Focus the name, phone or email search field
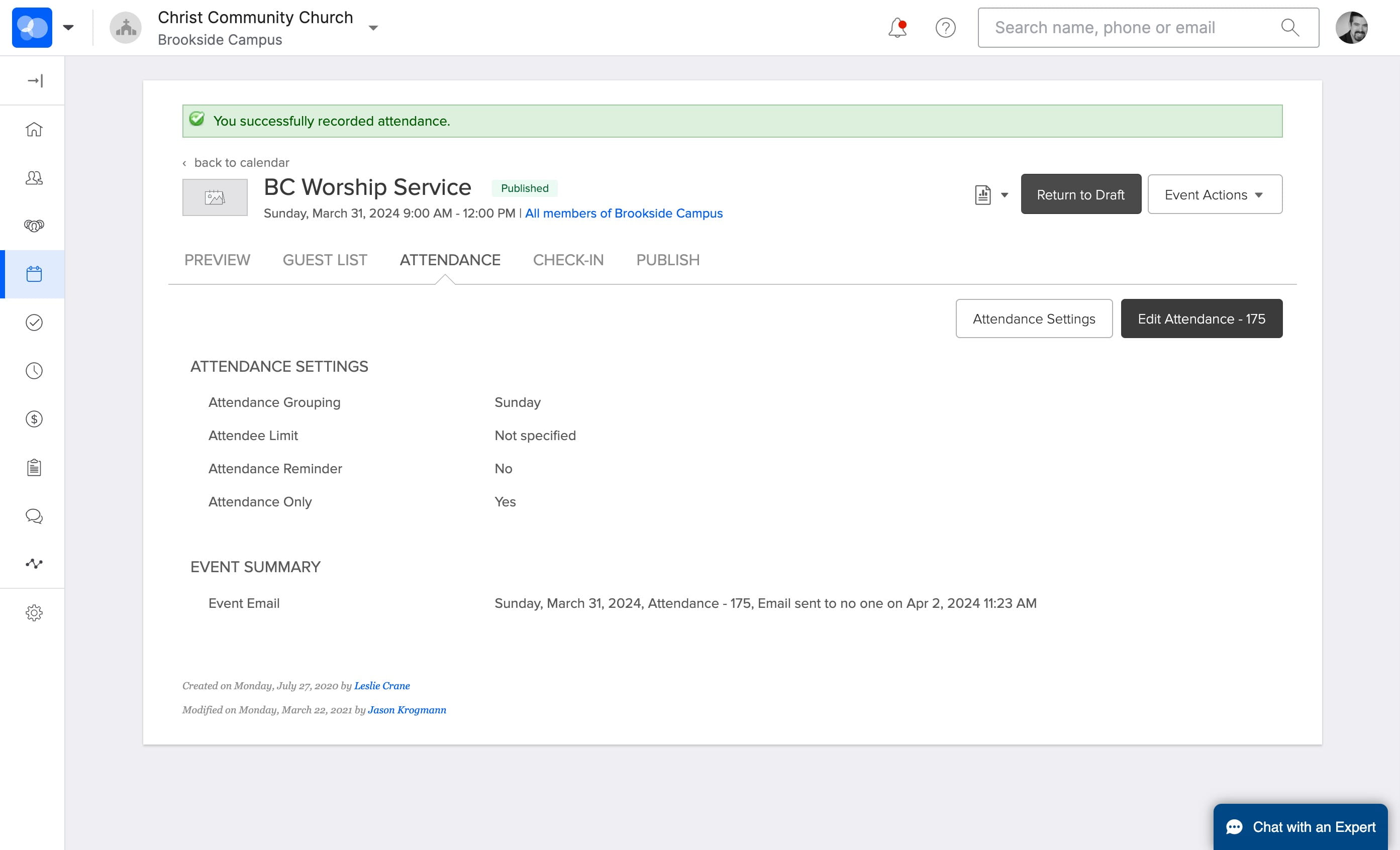 [x=1148, y=27]
